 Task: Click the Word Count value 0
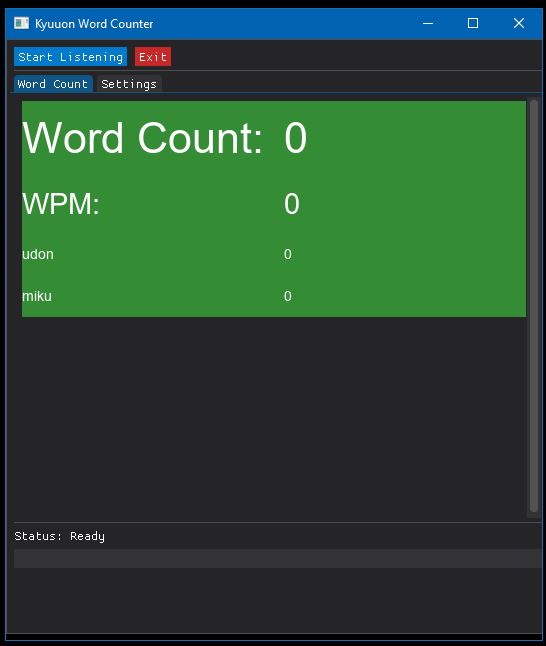click(x=295, y=138)
